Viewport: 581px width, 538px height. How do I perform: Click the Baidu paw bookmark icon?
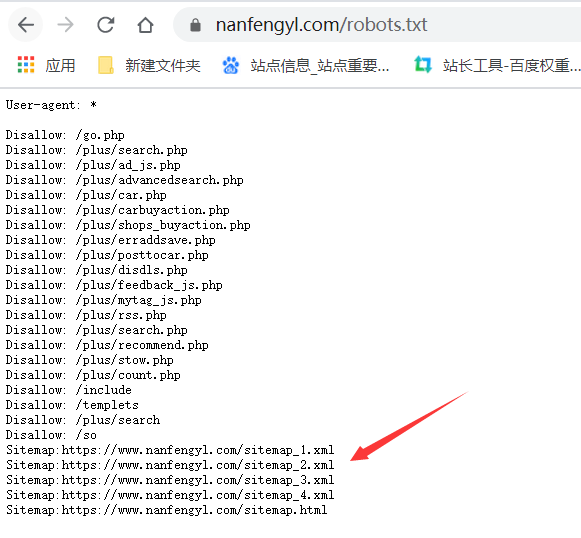coord(230,65)
